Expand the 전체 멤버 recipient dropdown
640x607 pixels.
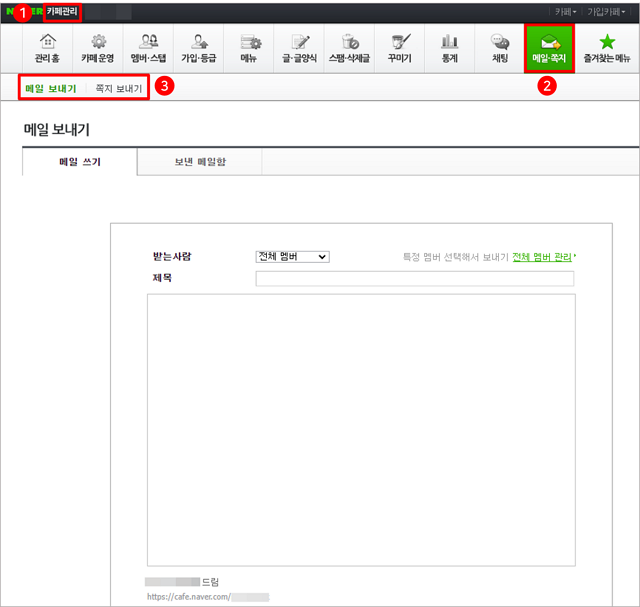coord(292,257)
